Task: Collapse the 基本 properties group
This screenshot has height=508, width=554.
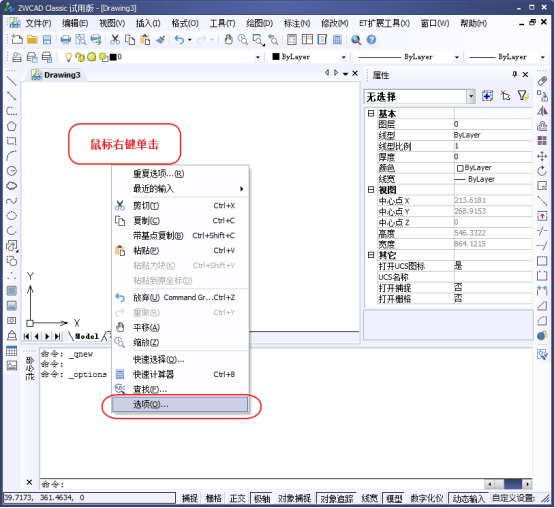Action: pyautogui.click(x=371, y=113)
